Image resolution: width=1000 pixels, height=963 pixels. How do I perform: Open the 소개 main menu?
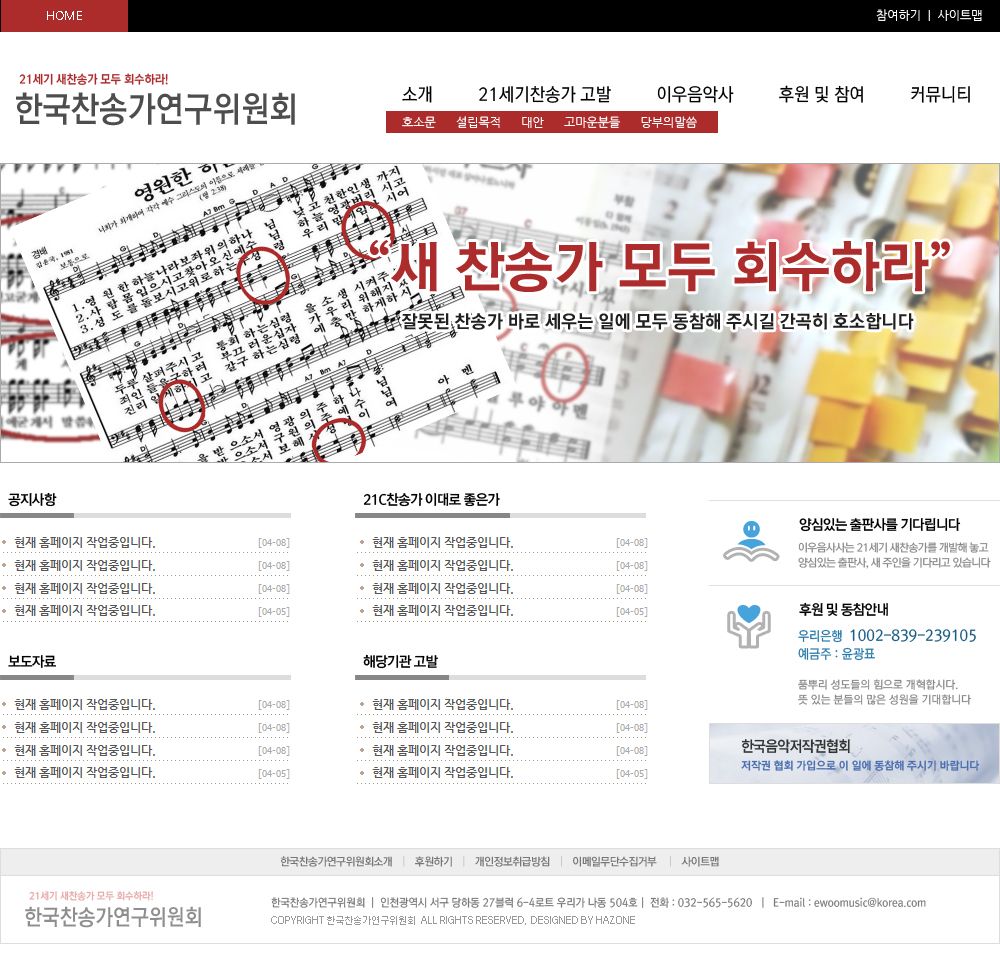click(x=417, y=95)
